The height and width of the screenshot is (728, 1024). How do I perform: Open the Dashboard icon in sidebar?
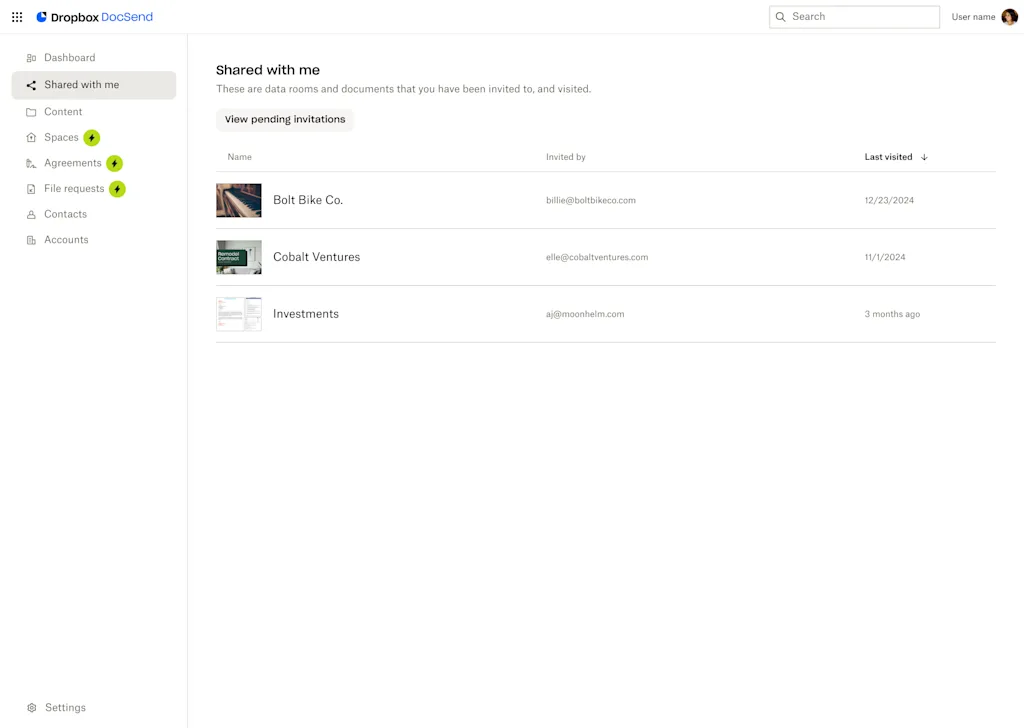32,57
